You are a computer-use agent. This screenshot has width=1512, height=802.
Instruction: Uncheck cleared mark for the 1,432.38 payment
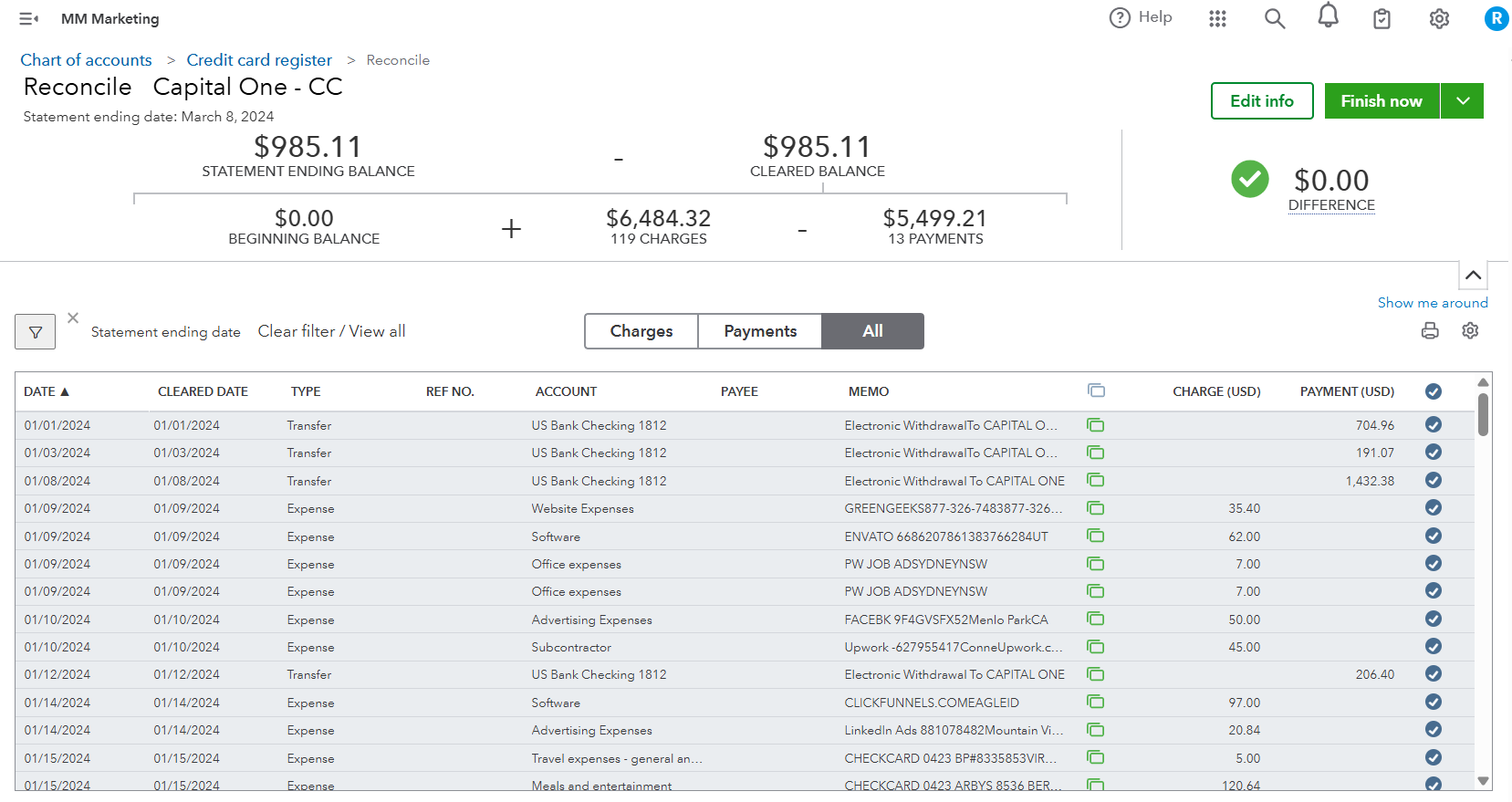coord(1434,480)
